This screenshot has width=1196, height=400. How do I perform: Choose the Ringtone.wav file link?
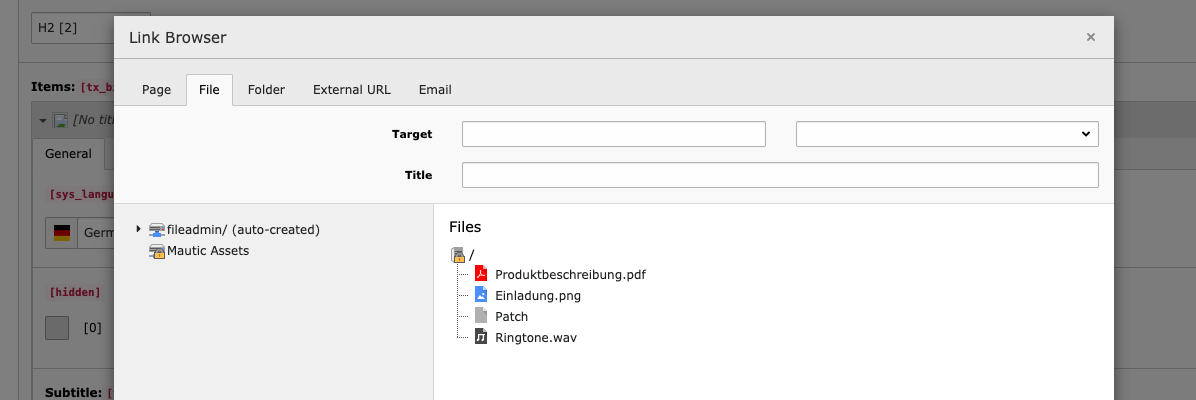(535, 337)
